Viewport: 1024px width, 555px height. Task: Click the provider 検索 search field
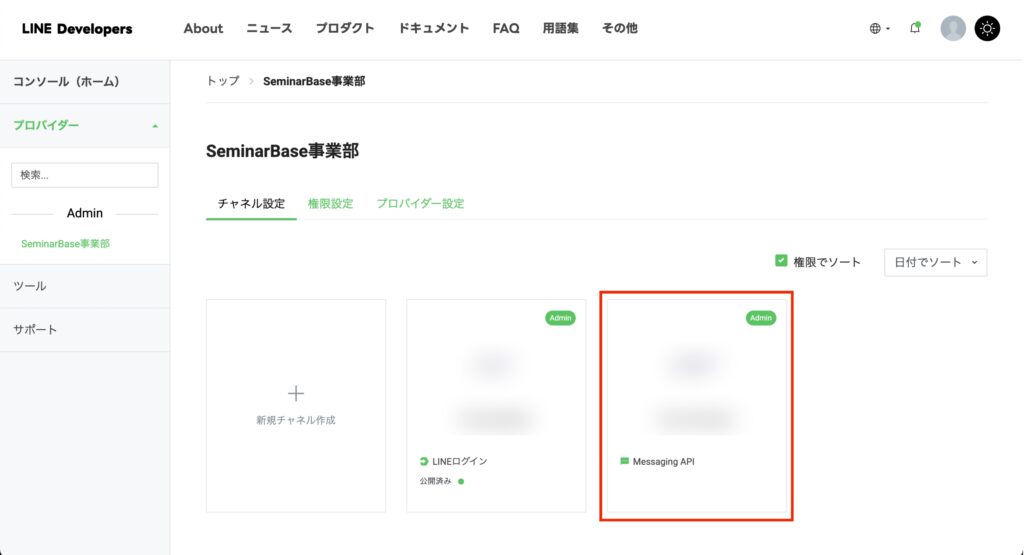pos(85,175)
